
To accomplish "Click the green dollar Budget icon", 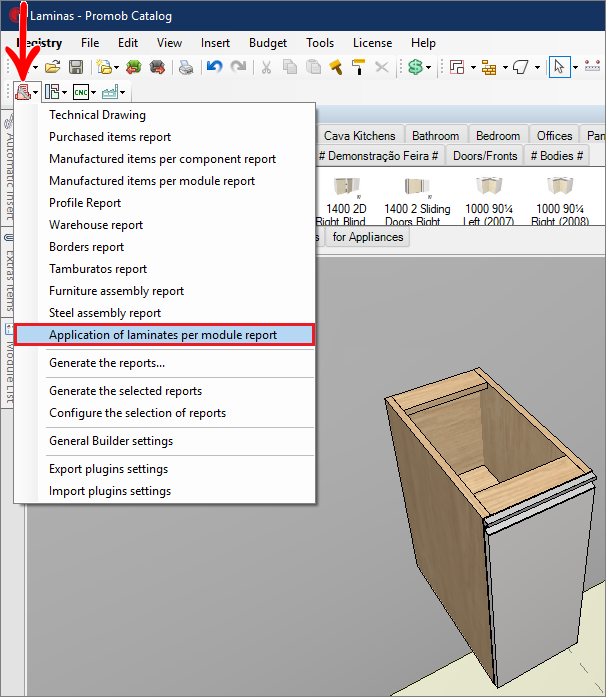I will (x=415, y=67).
